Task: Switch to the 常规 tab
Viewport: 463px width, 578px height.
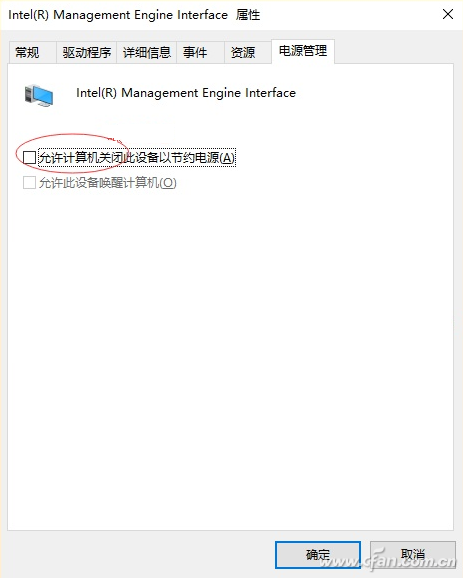Action: [x=32, y=52]
